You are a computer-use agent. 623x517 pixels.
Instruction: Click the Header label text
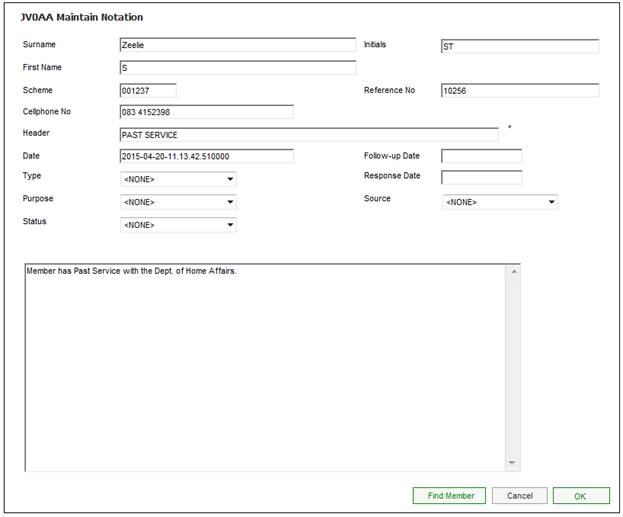(x=36, y=133)
